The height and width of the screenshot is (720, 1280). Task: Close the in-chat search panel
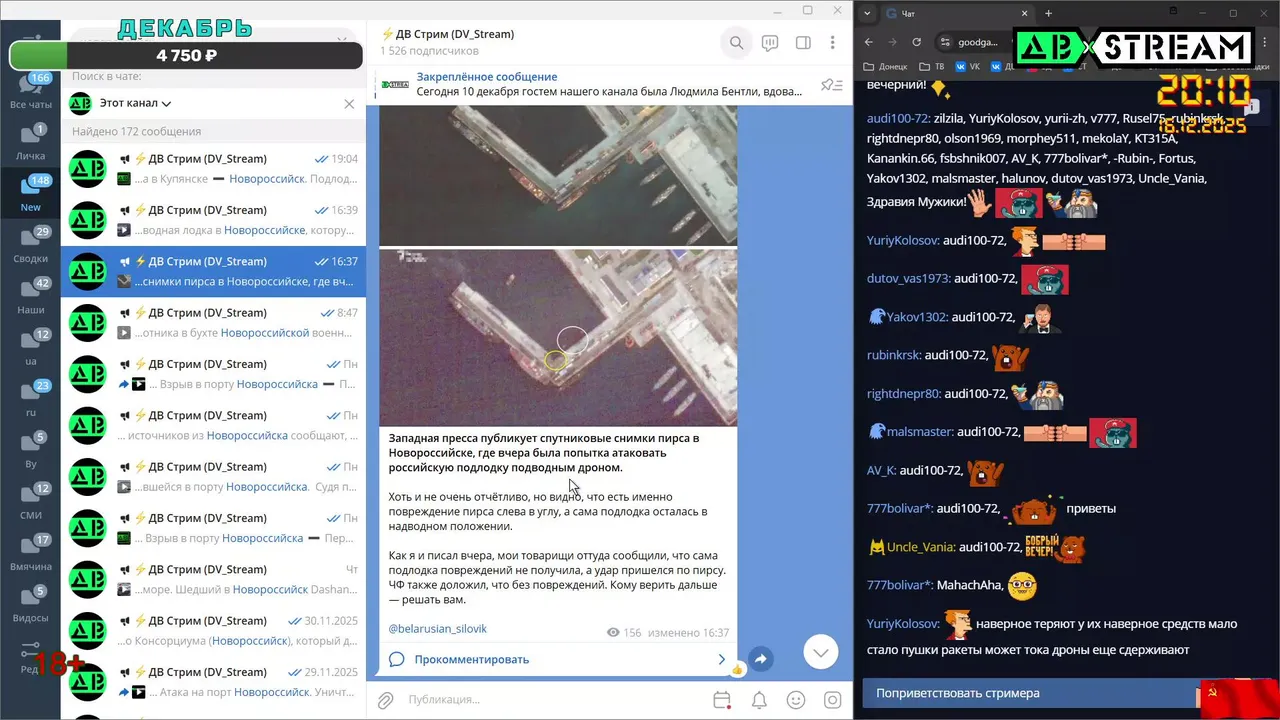coord(349,103)
